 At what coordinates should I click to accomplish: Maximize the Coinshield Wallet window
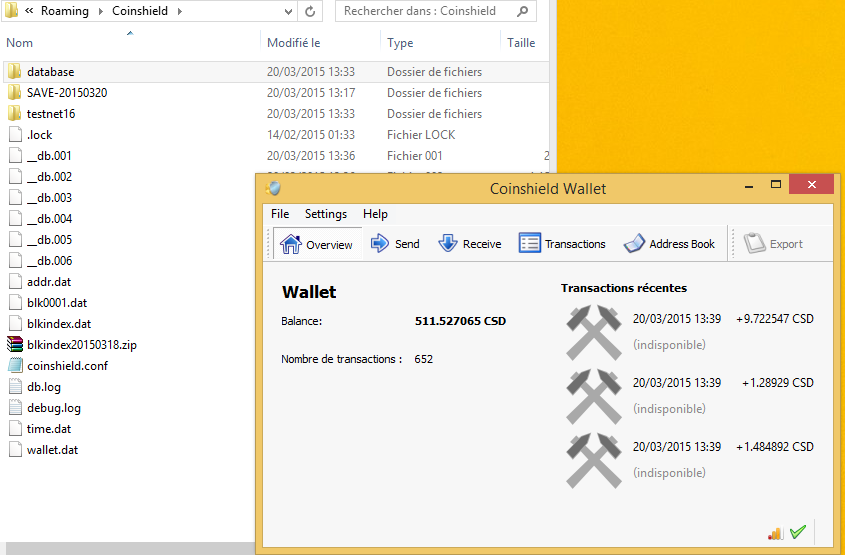[776, 185]
